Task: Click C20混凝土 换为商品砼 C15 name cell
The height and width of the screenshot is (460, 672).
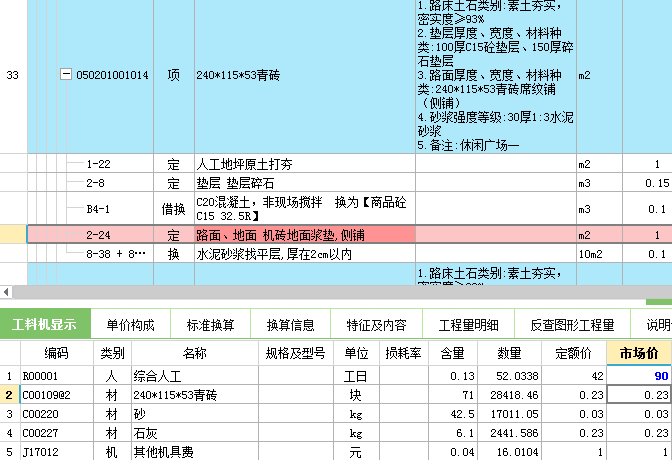Action: point(305,209)
